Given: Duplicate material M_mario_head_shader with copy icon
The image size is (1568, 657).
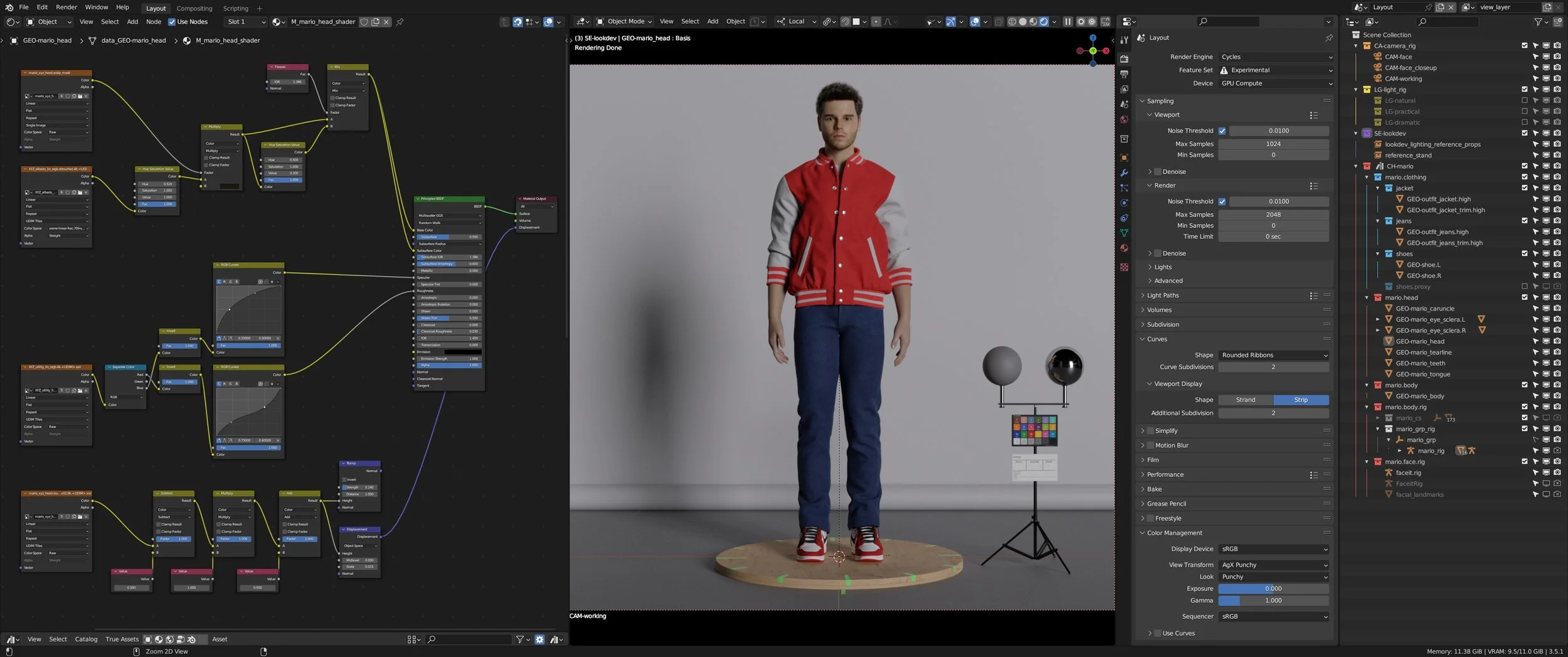Looking at the screenshot, I should click(375, 22).
